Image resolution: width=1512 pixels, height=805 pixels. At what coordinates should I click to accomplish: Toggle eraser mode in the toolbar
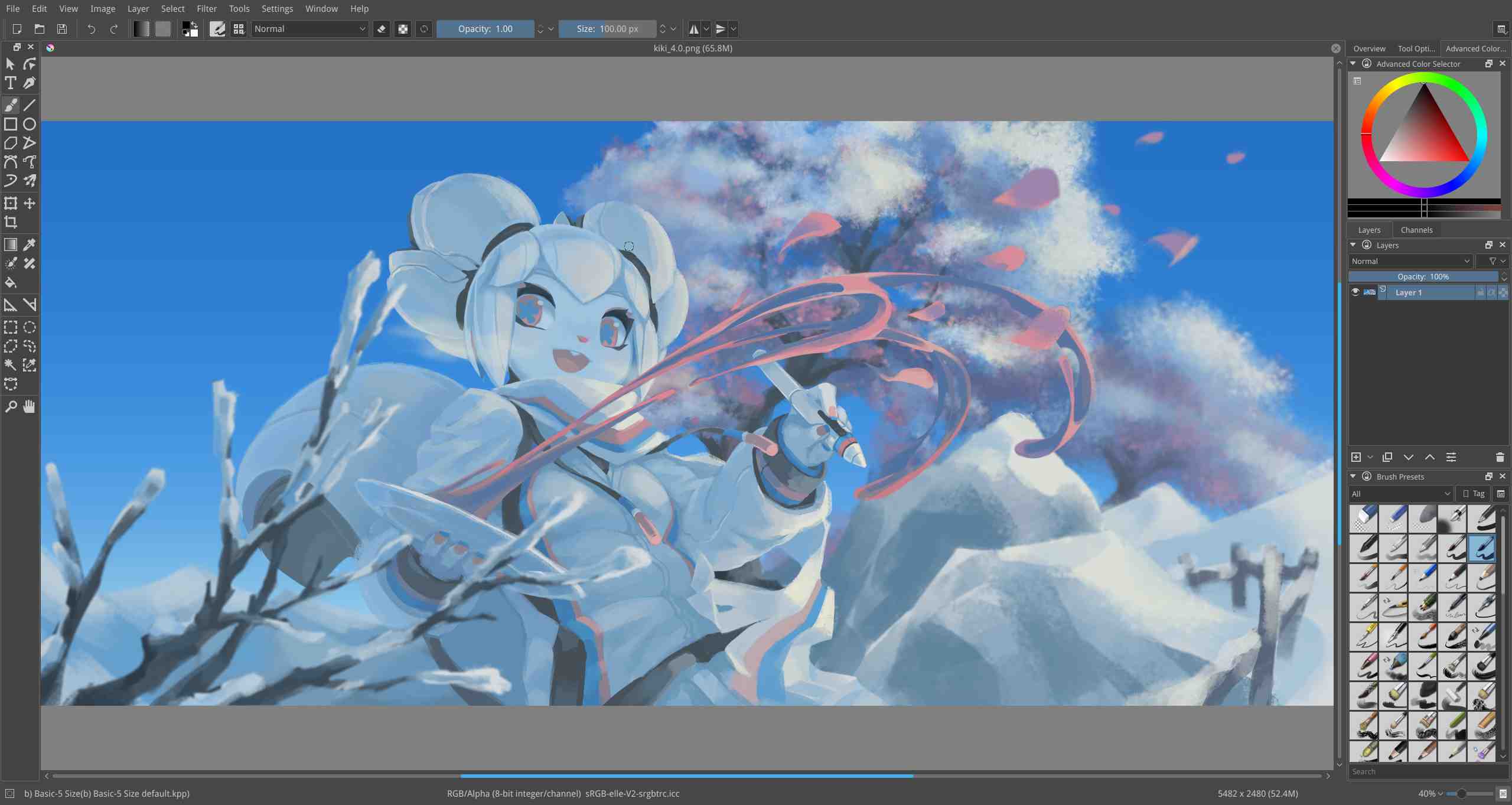pos(382,29)
